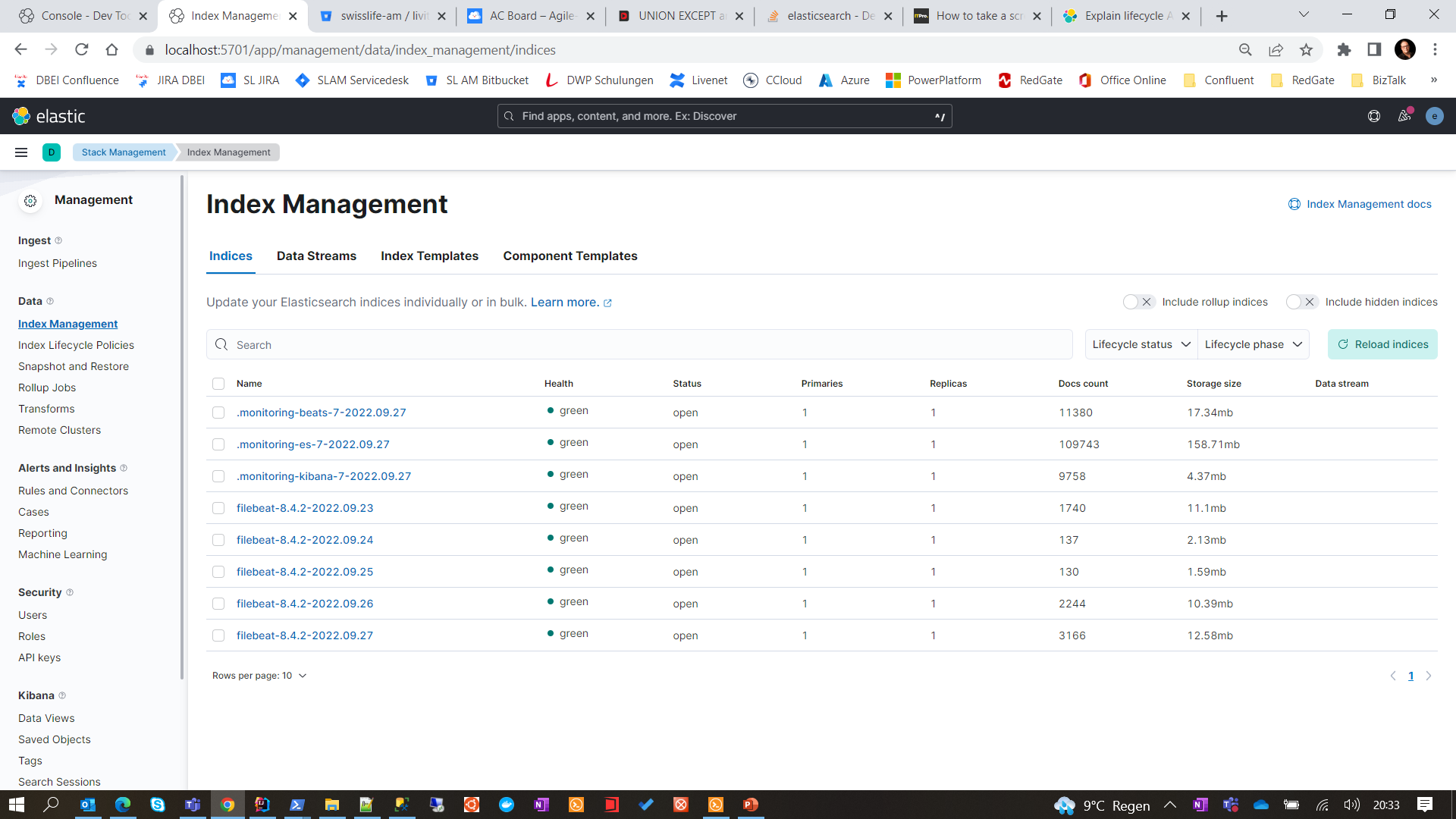The width and height of the screenshot is (1456, 819).
Task: Open the Rows per page dropdown
Action: (259, 676)
